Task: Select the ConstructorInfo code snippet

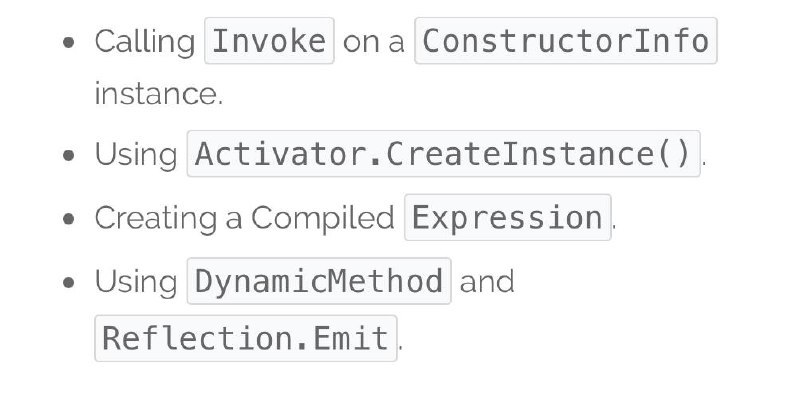Action: pos(566,41)
